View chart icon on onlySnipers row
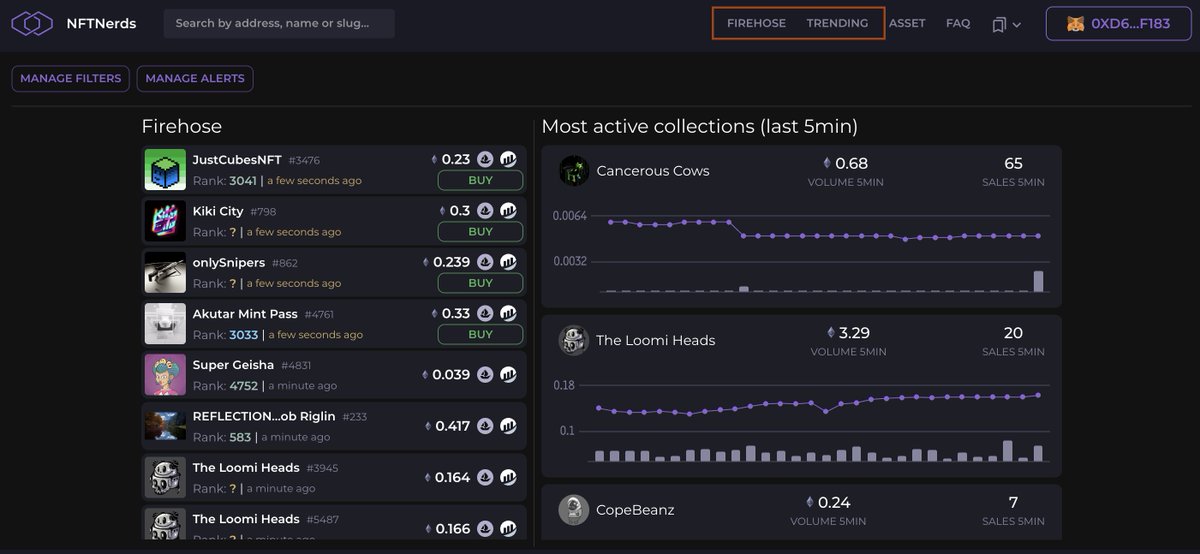 pyautogui.click(x=508, y=262)
